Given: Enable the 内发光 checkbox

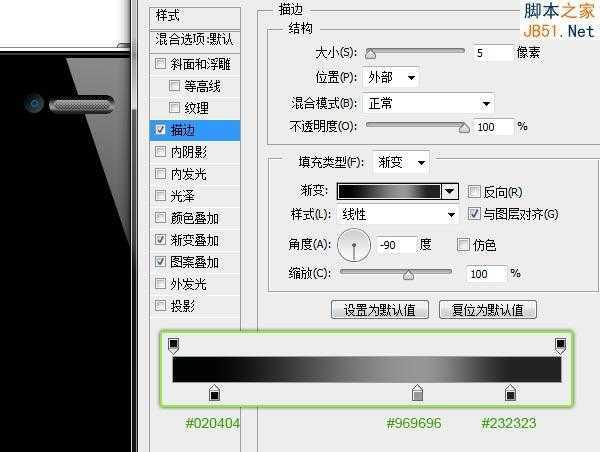Looking at the screenshot, I should (161, 174).
